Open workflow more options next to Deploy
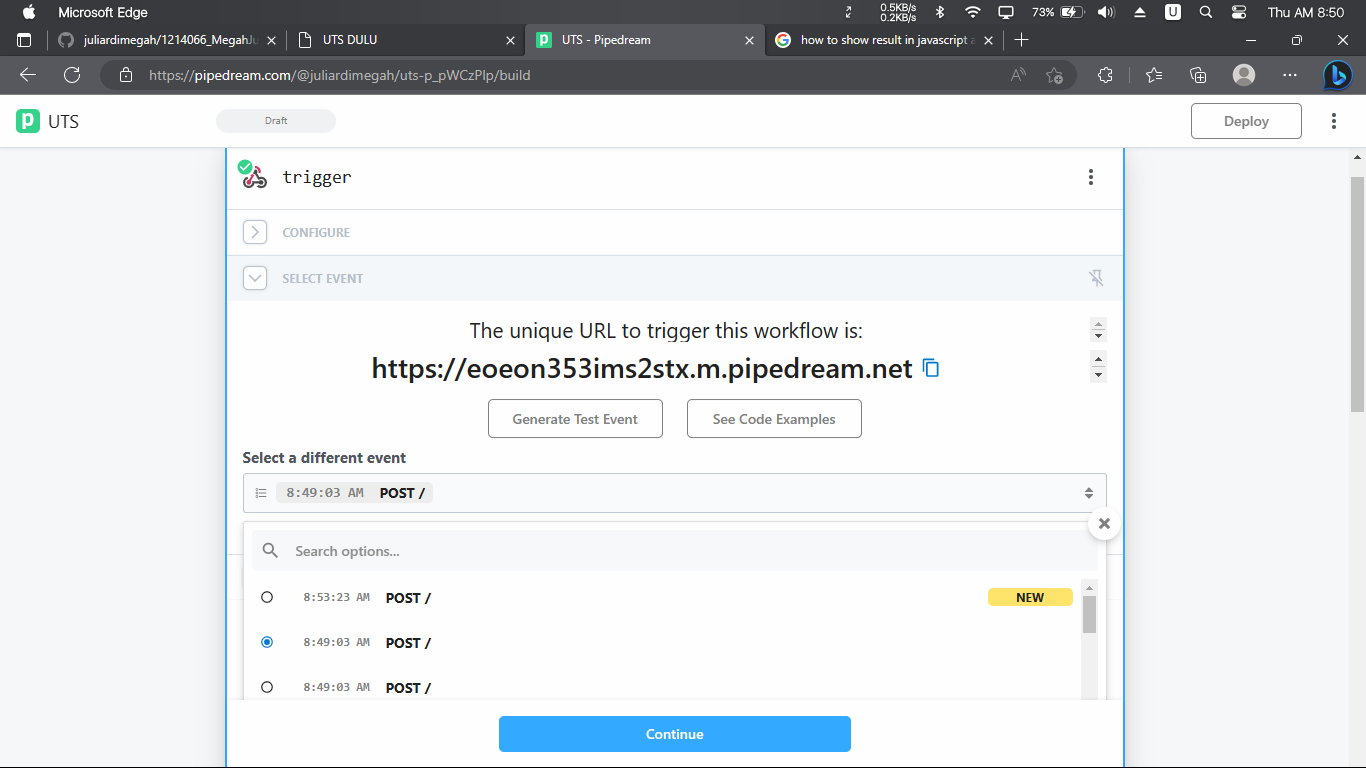Image resolution: width=1366 pixels, height=768 pixels. coord(1334,121)
